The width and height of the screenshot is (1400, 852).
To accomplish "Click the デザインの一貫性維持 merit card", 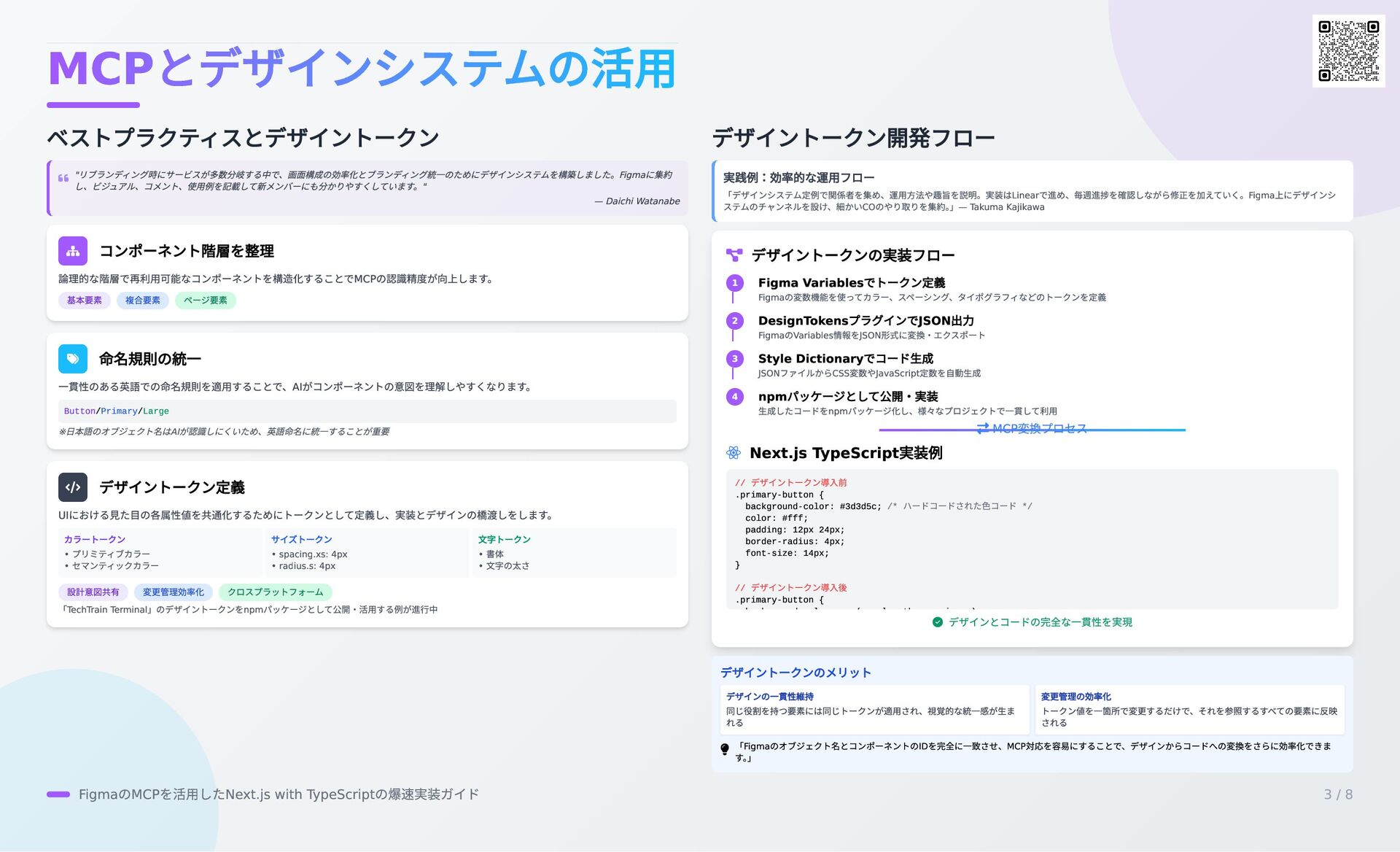I will [x=874, y=709].
